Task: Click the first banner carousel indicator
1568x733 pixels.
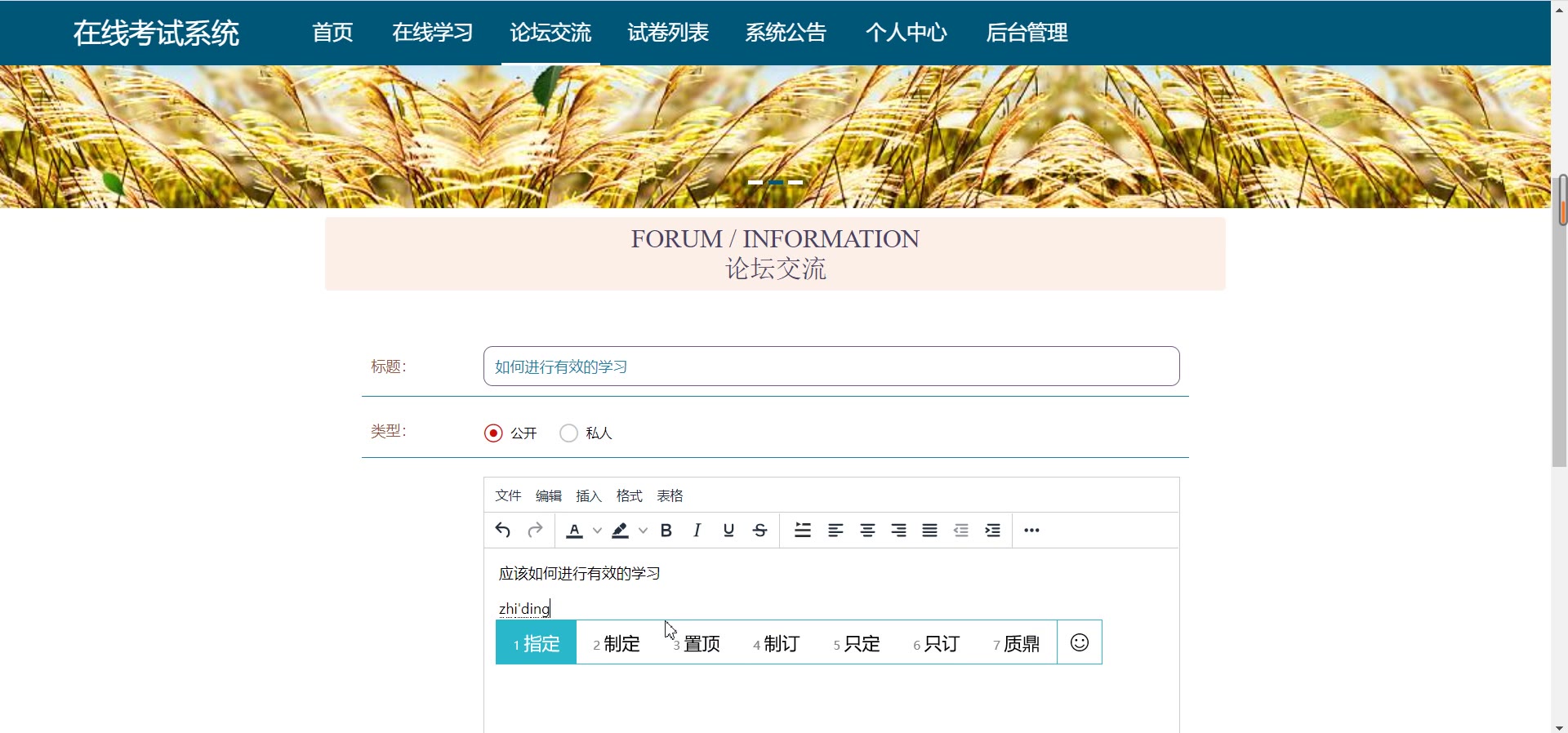Action: pos(755,183)
